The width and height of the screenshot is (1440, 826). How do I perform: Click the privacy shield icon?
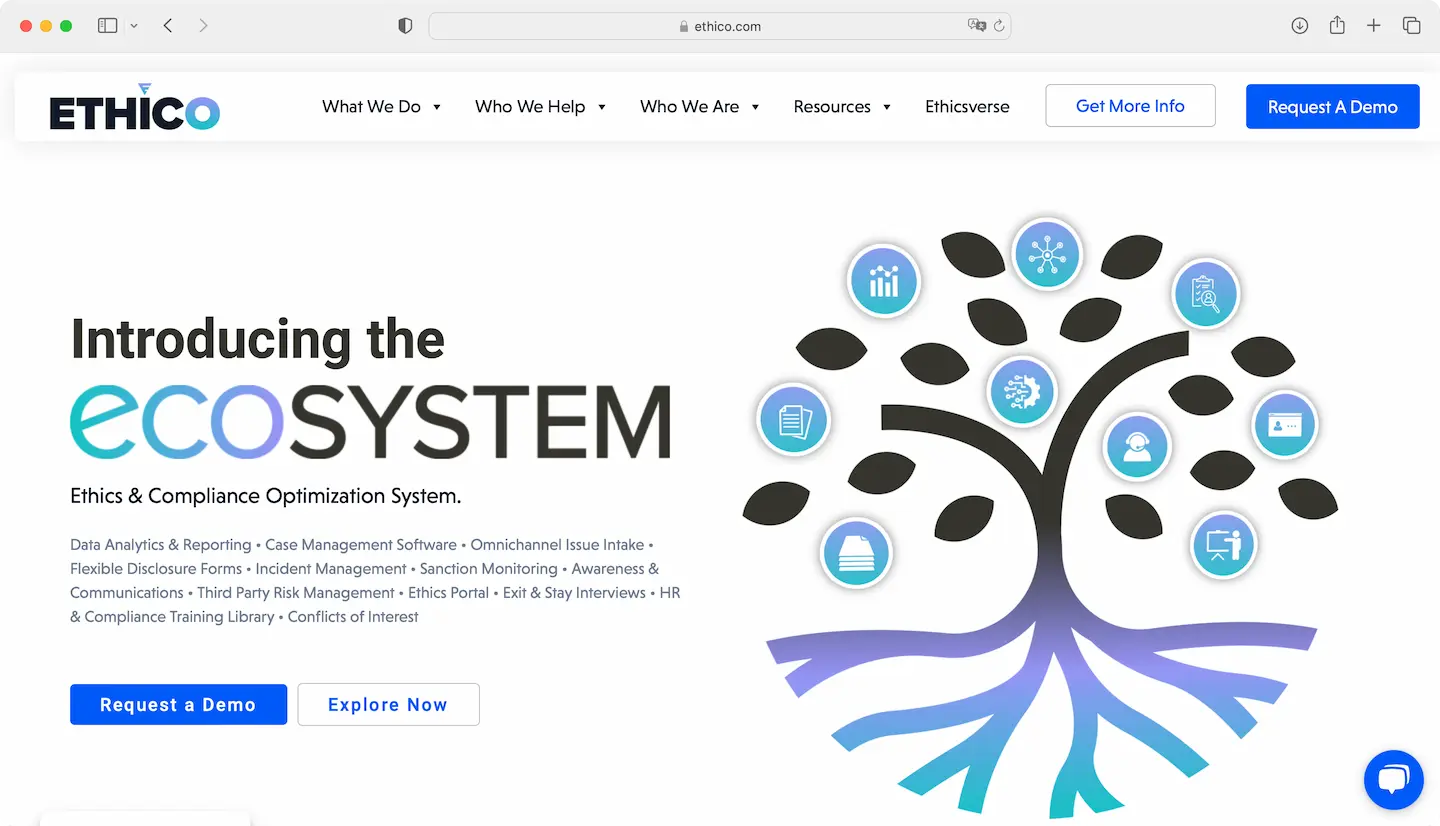pyautogui.click(x=405, y=26)
